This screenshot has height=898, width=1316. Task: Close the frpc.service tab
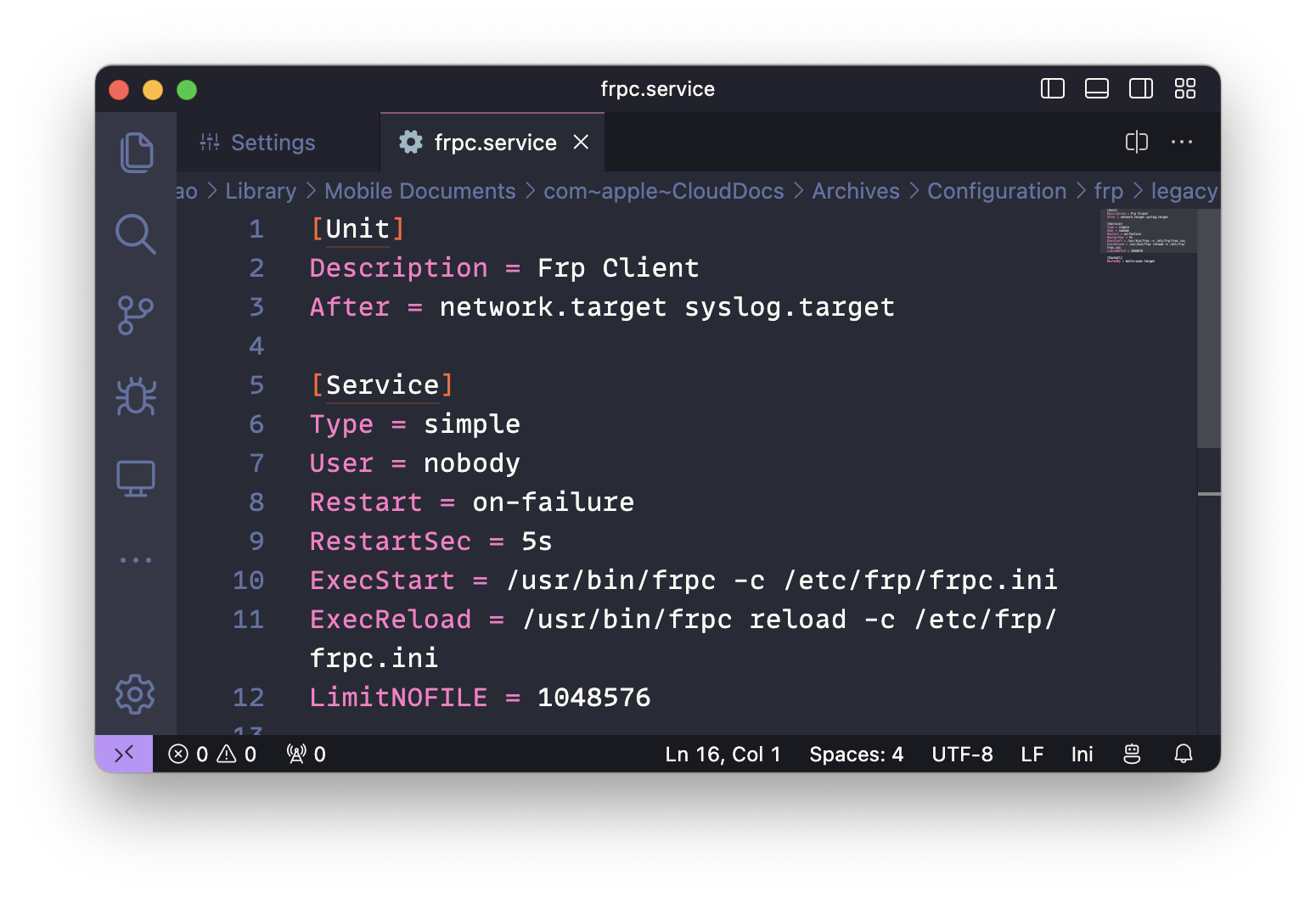(581, 143)
